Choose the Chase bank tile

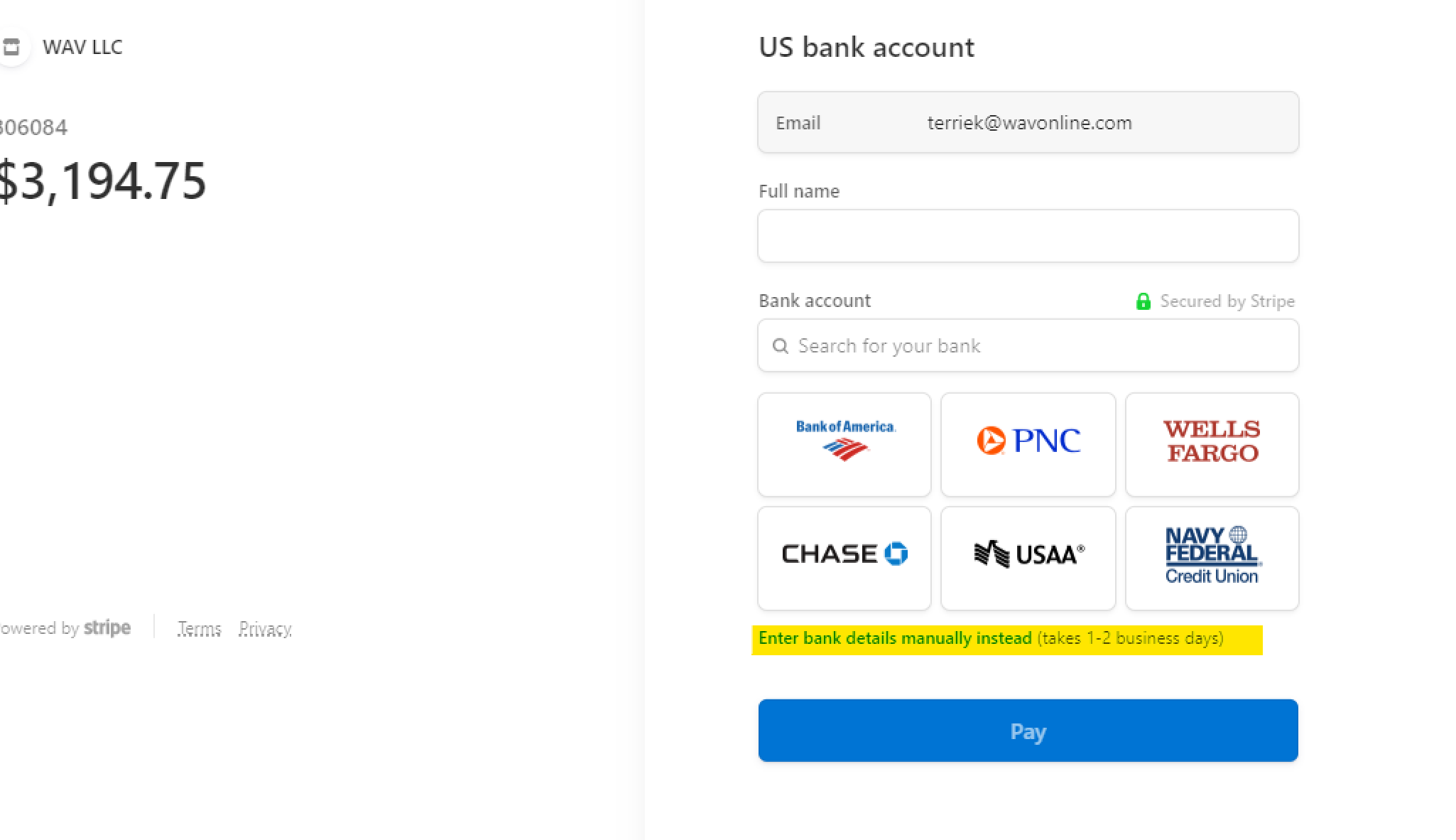[x=844, y=558]
